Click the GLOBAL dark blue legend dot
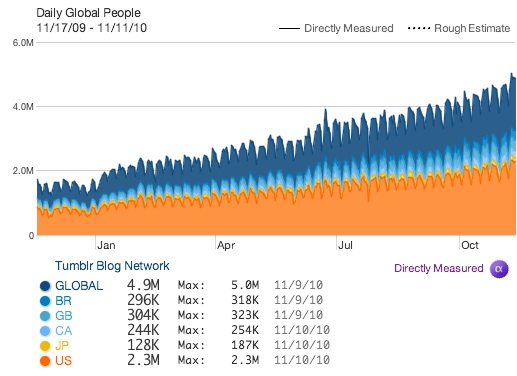Viewport: 517px width, 376px height. [x=45, y=286]
